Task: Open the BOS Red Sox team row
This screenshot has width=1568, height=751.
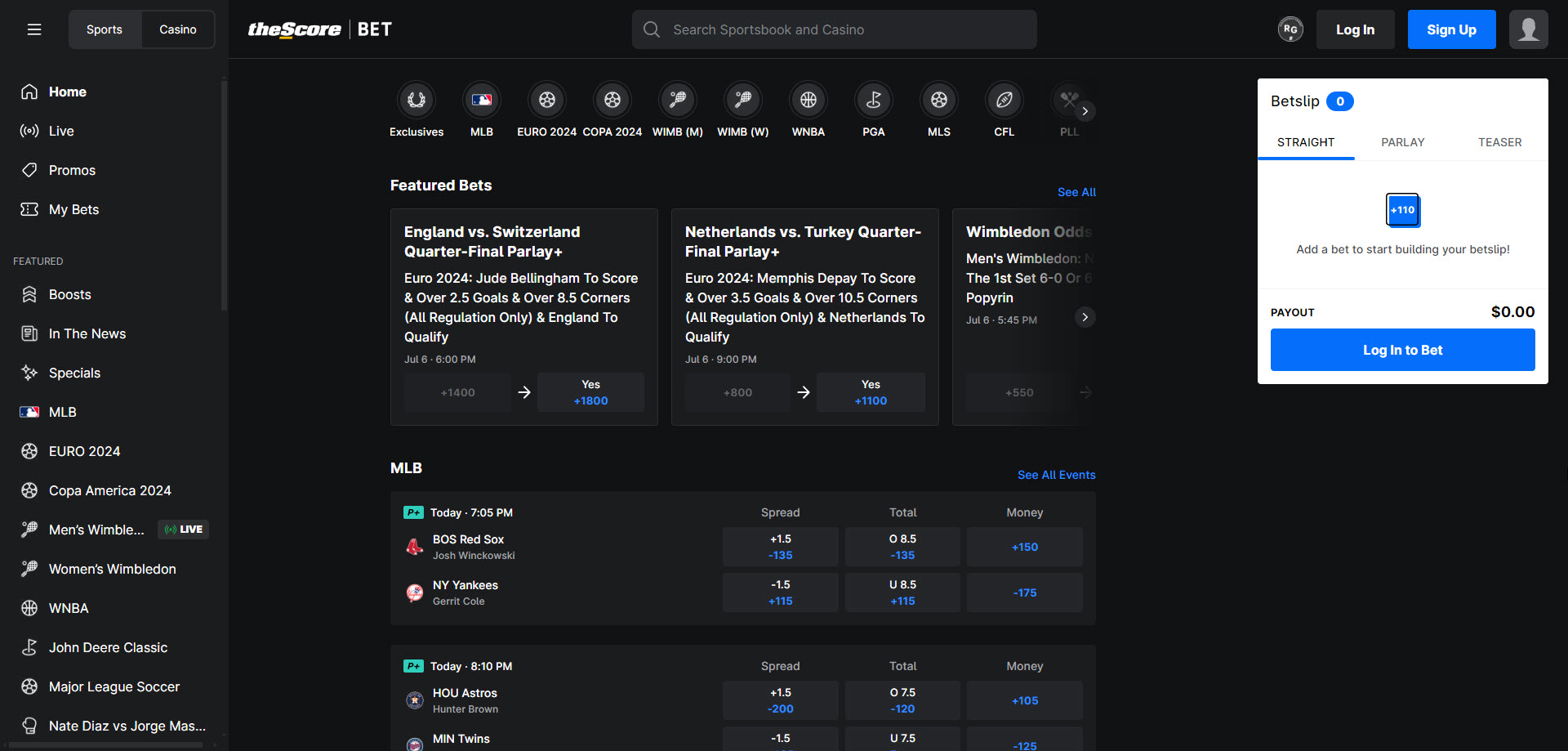Action: (x=559, y=547)
